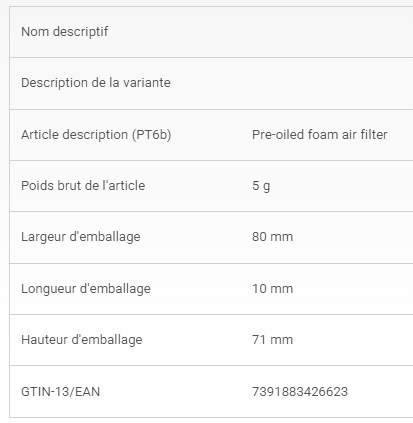Select the '5 g' weight value
The width and height of the screenshot is (413, 423).
pyautogui.click(x=261, y=186)
